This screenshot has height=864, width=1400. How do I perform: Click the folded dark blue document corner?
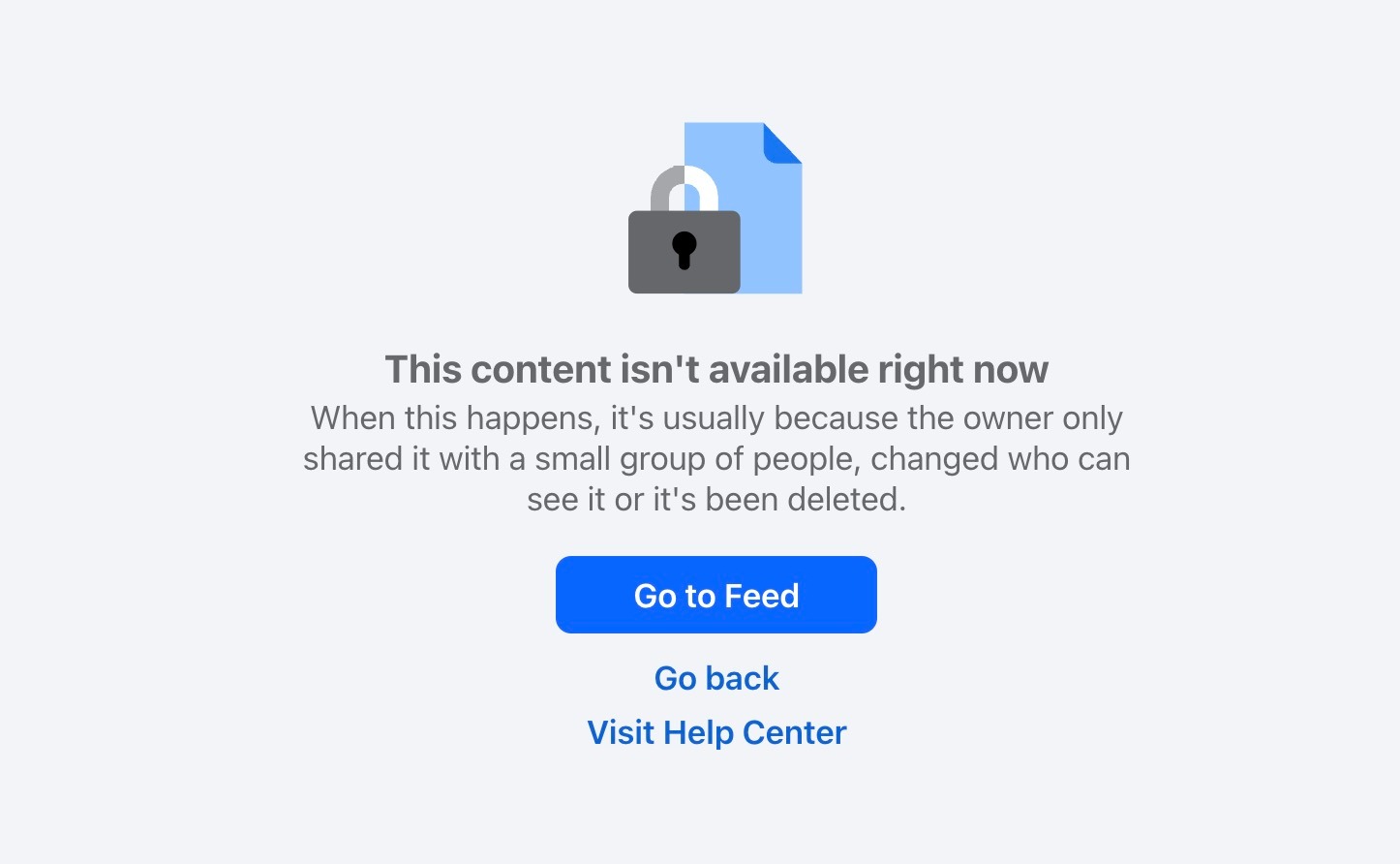pyautogui.click(x=782, y=142)
